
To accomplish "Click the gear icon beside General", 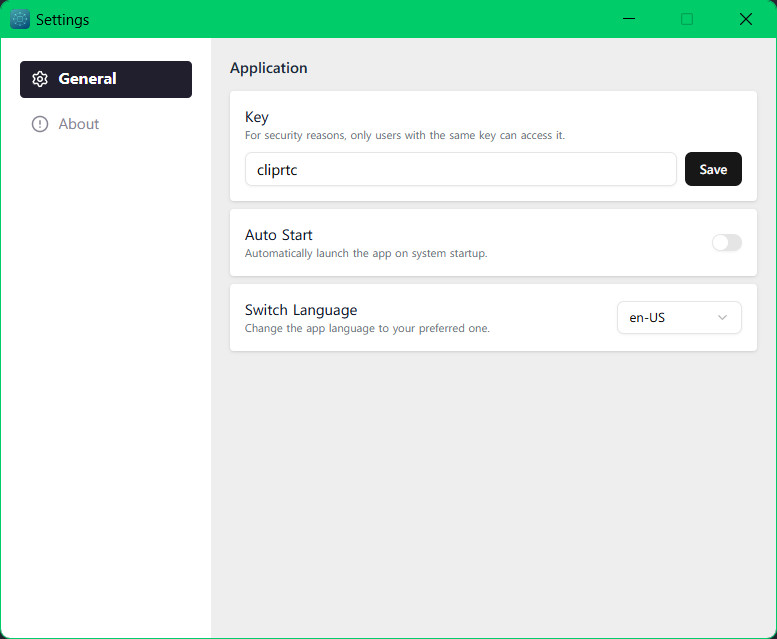I will click(x=40, y=79).
